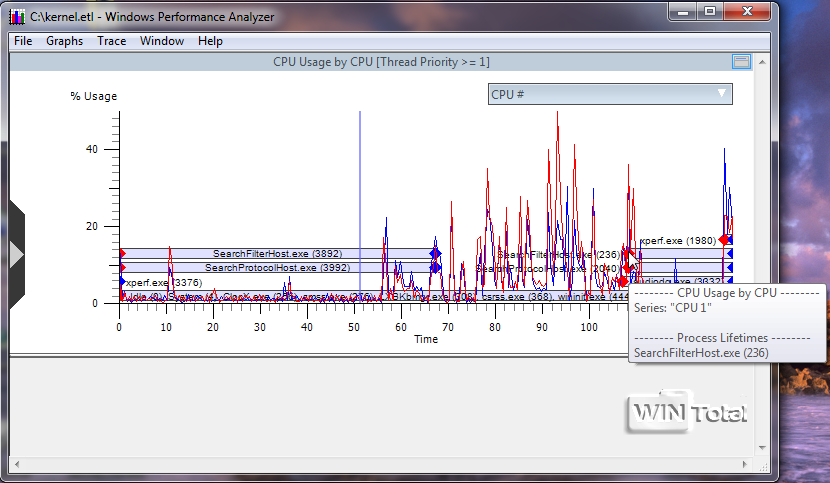The height and width of the screenshot is (483, 830).
Task: Expand the left side flyout panel arrow
Action: point(15,254)
